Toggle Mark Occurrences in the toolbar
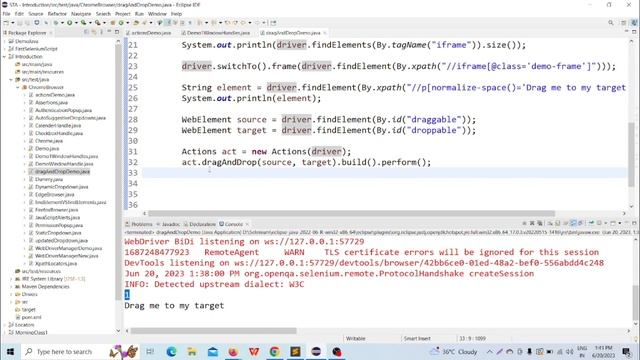 (168, 23)
